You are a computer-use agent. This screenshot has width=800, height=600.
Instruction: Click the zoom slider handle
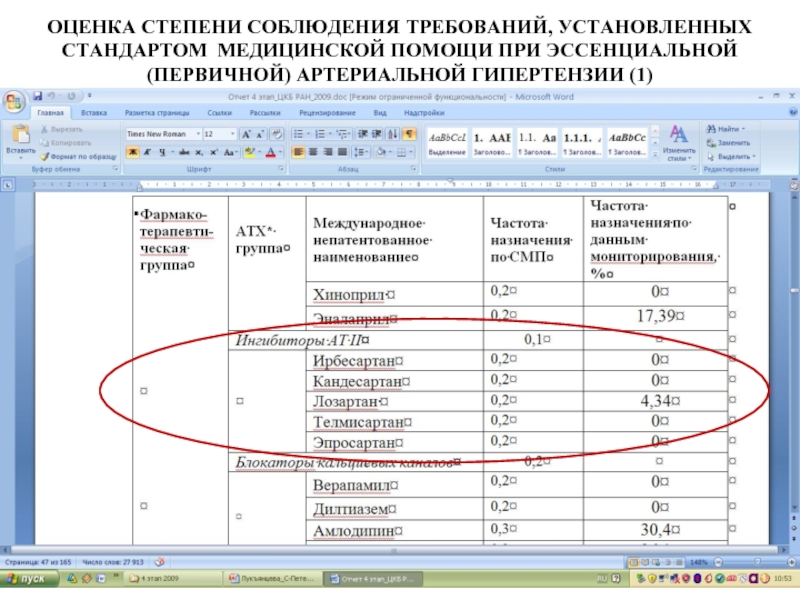[x=757, y=562]
